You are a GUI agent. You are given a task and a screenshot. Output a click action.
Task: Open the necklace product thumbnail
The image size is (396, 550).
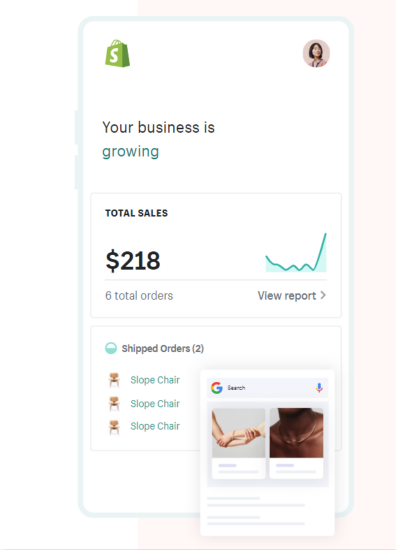[x=296, y=433]
